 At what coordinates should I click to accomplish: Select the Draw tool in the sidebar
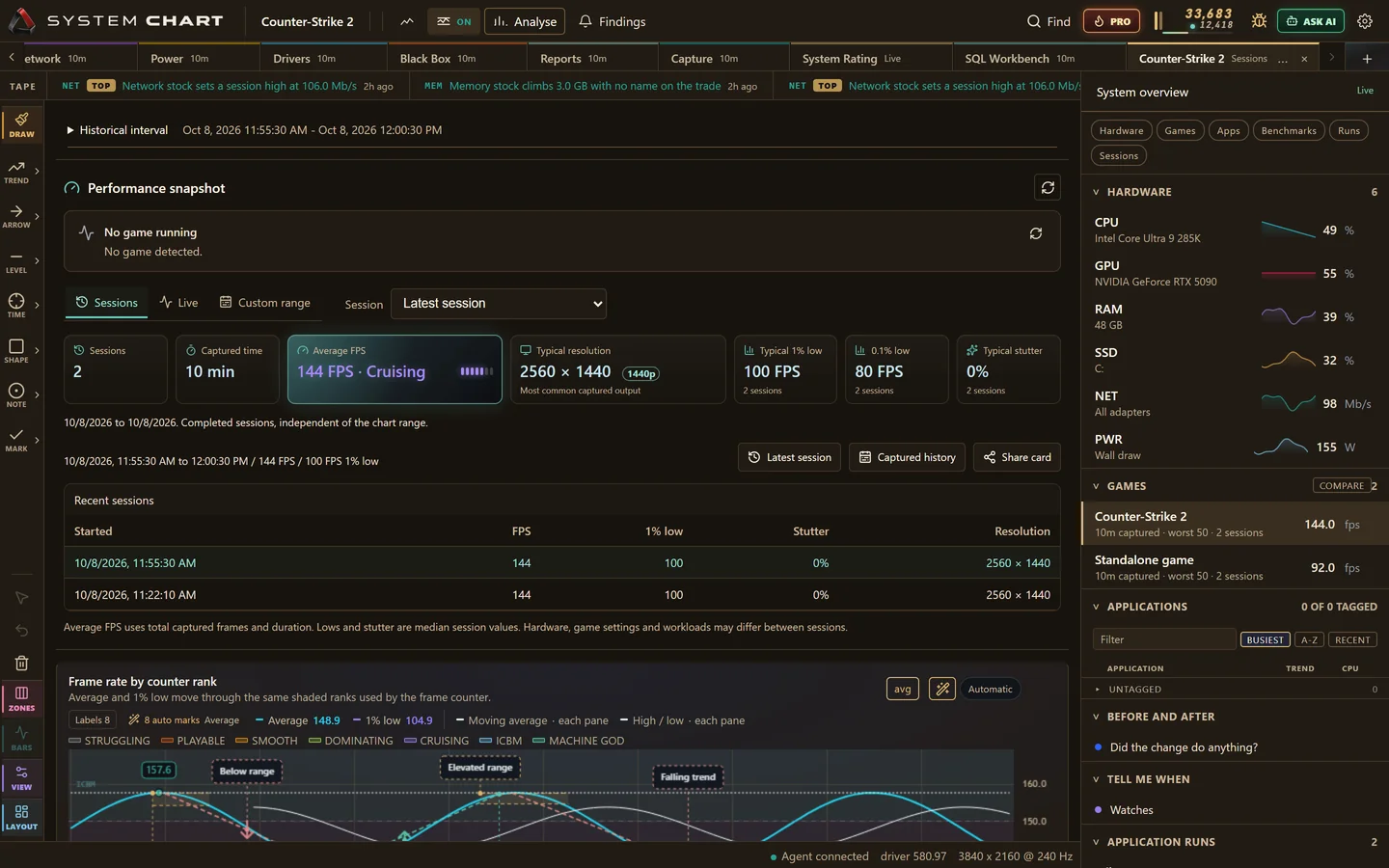(x=21, y=124)
